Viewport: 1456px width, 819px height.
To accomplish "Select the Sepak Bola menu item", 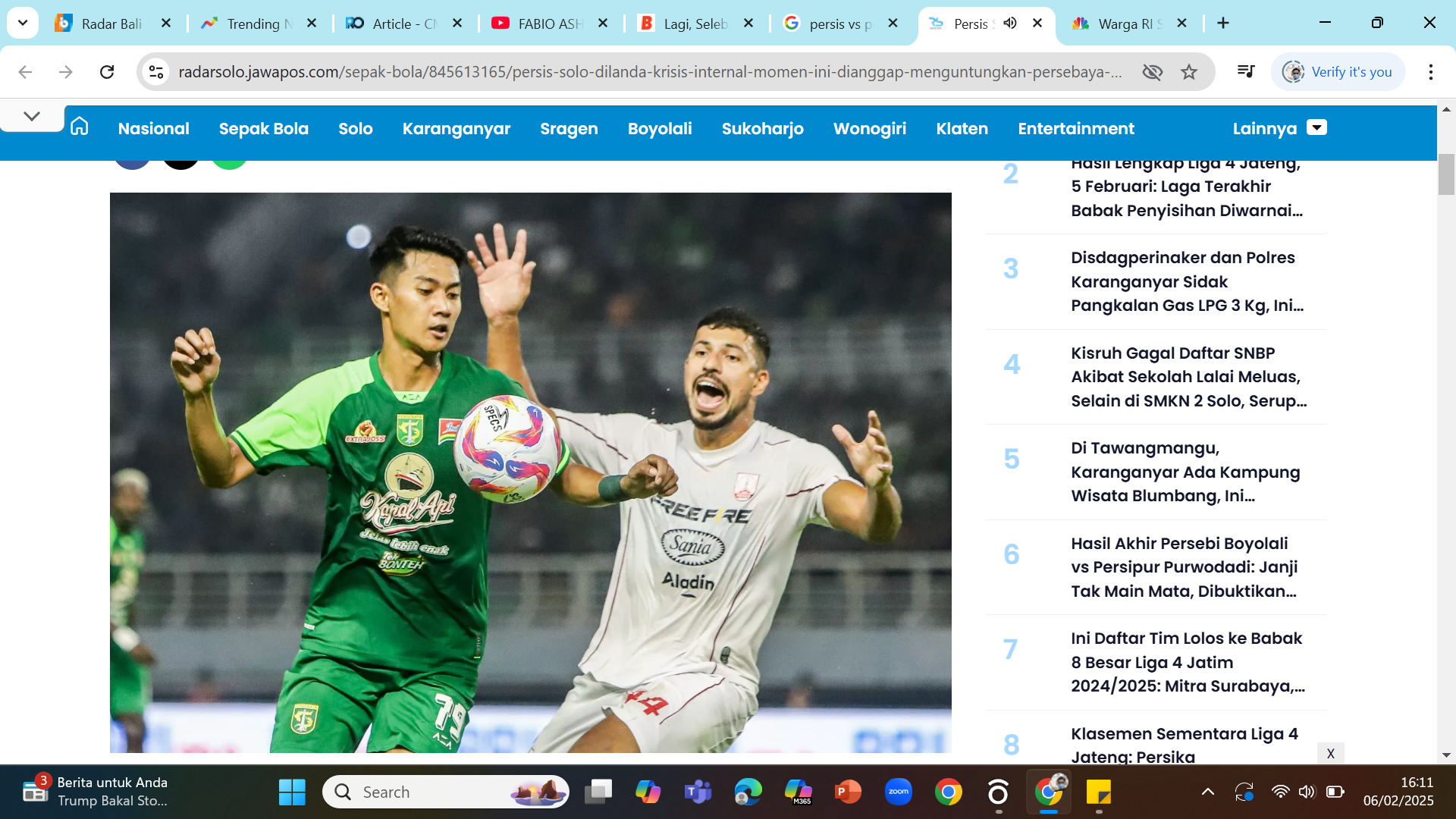I will pos(264,128).
